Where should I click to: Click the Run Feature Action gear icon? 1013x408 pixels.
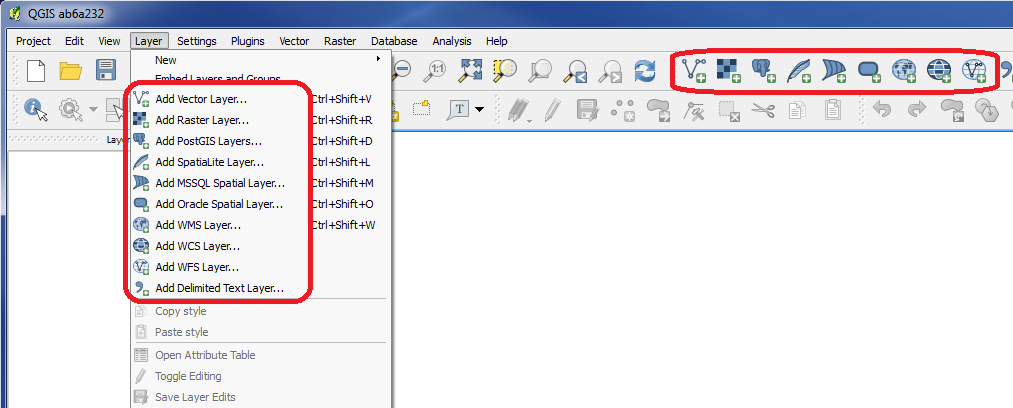71,109
